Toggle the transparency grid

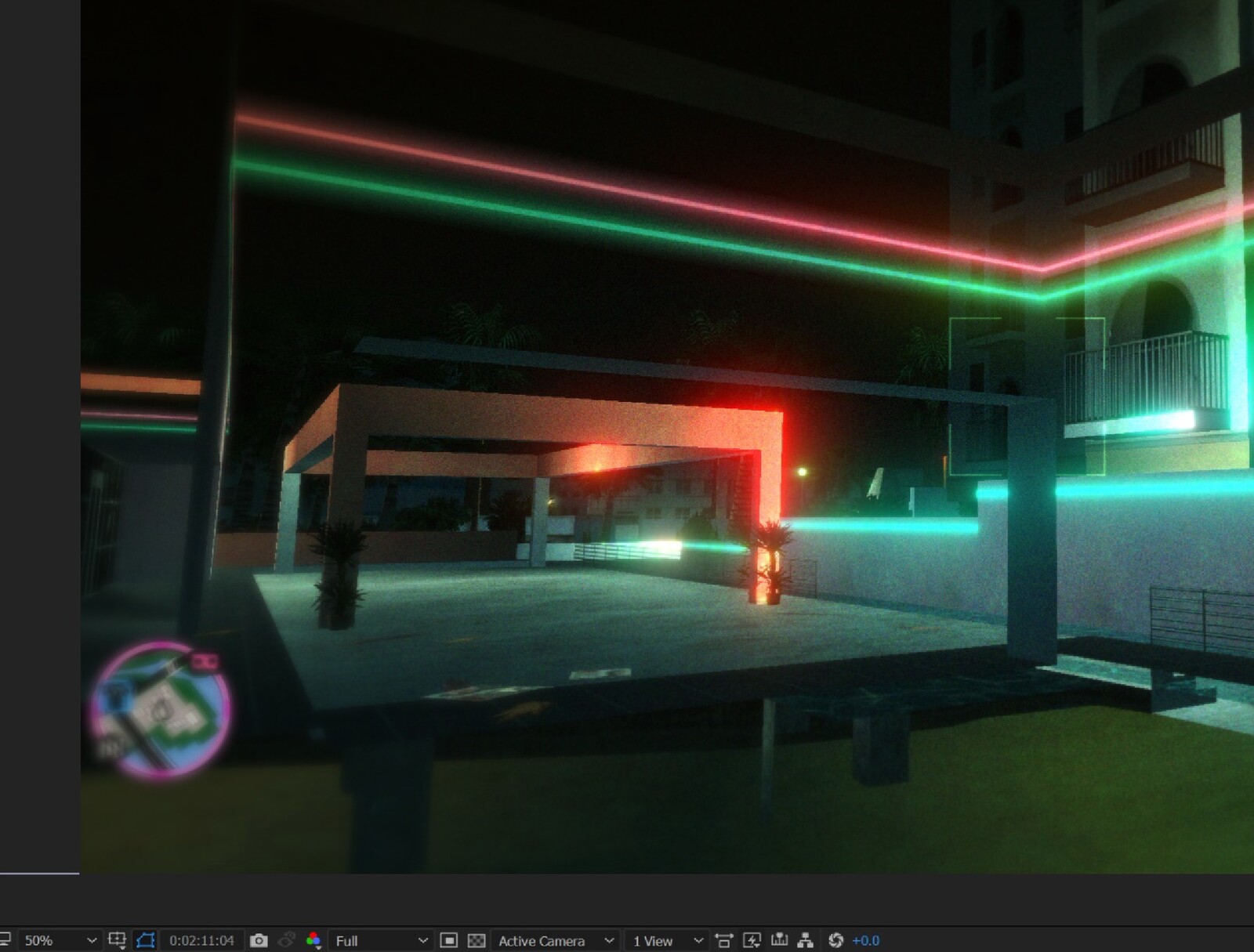[476, 940]
